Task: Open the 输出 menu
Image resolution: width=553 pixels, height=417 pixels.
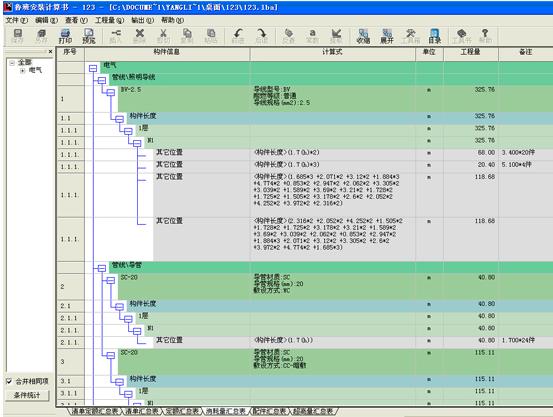Action: click(x=142, y=20)
